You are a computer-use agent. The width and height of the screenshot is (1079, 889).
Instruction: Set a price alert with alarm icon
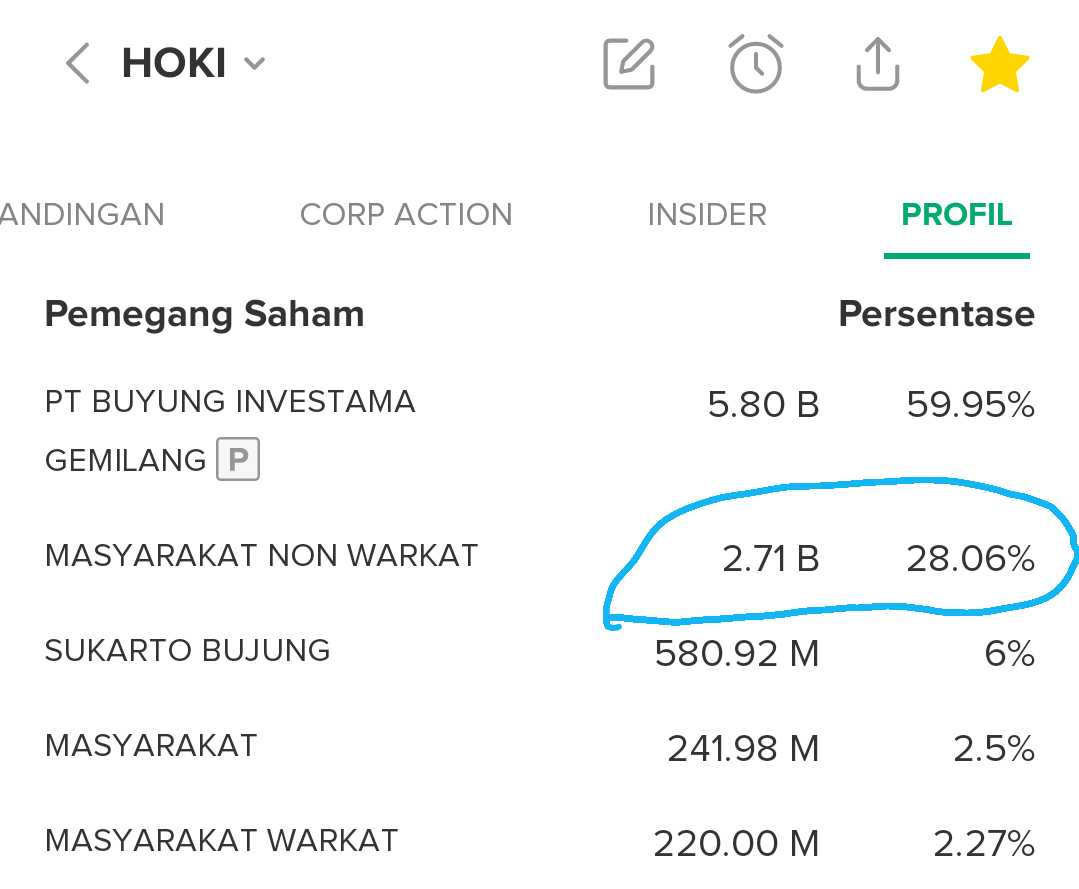tap(755, 65)
